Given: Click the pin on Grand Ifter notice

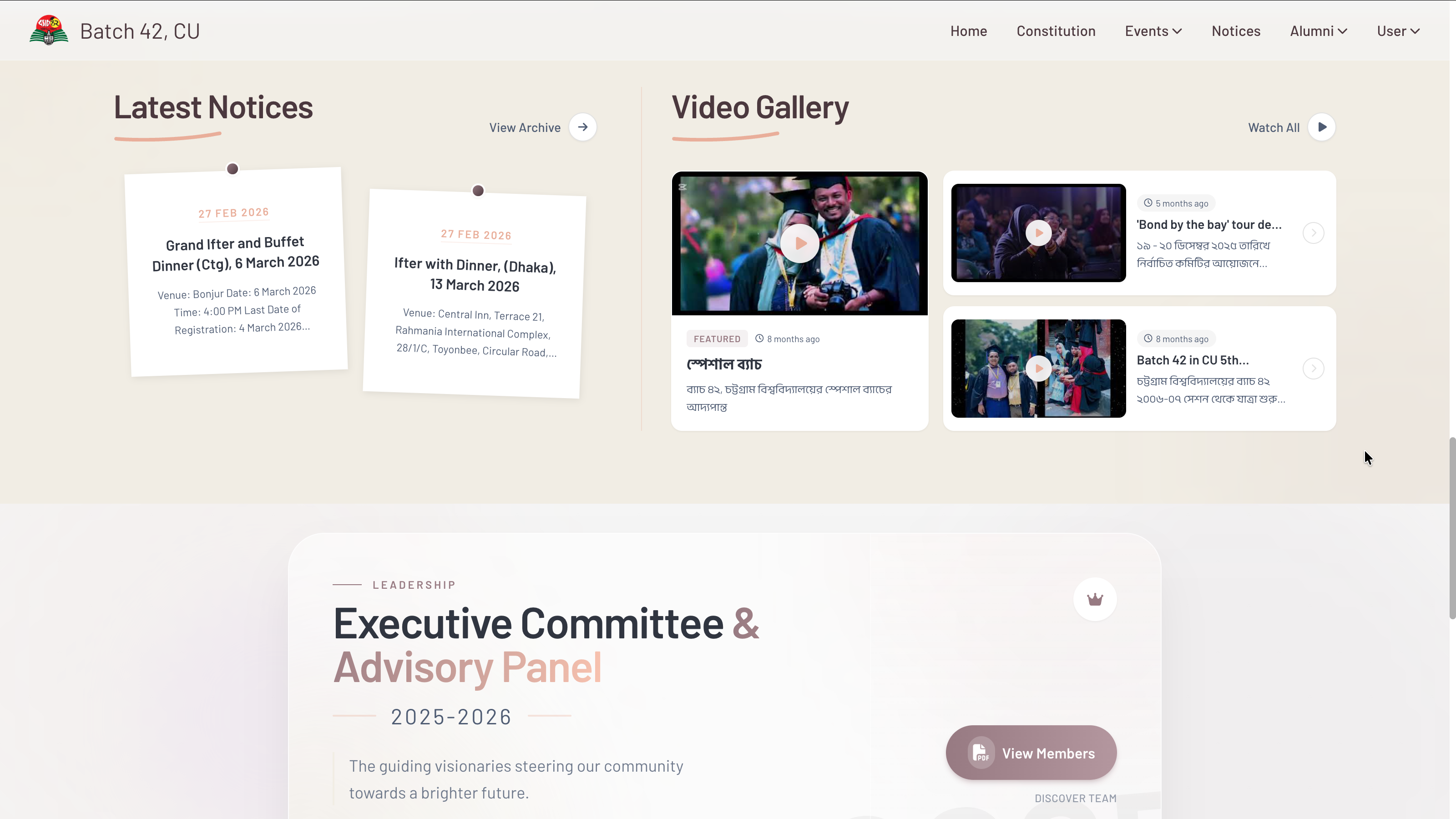Looking at the screenshot, I should pos(233,169).
